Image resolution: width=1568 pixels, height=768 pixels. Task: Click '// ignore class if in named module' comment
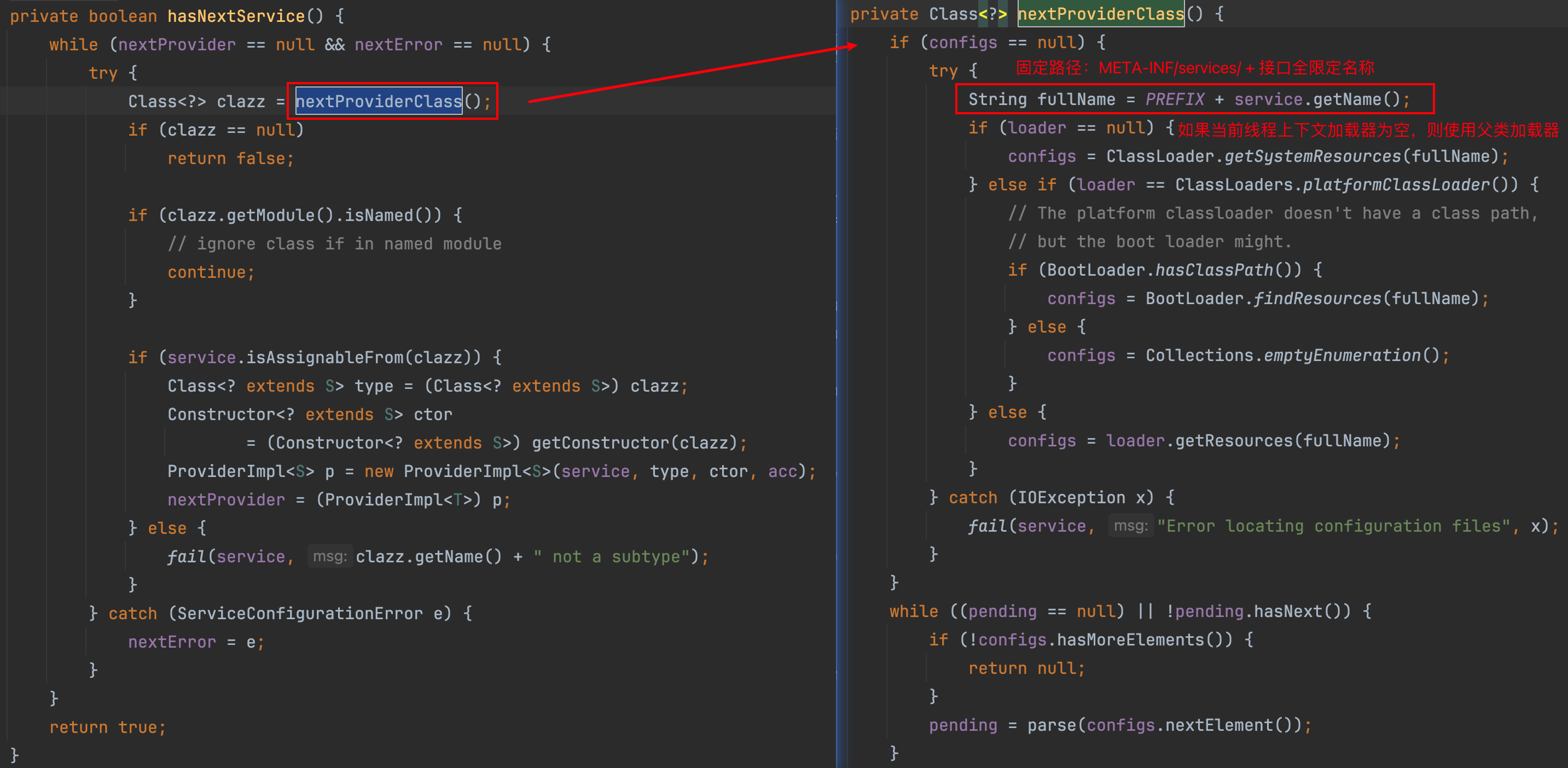[334, 243]
